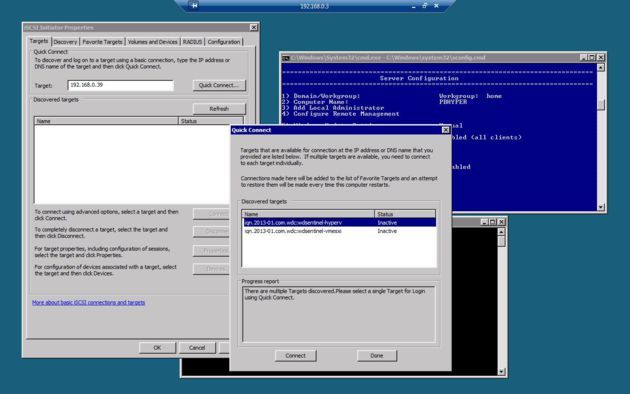Close the Quick Connect dialog
Viewport: 630px width, 394px height.
pyautogui.click(x=445, y=130)
